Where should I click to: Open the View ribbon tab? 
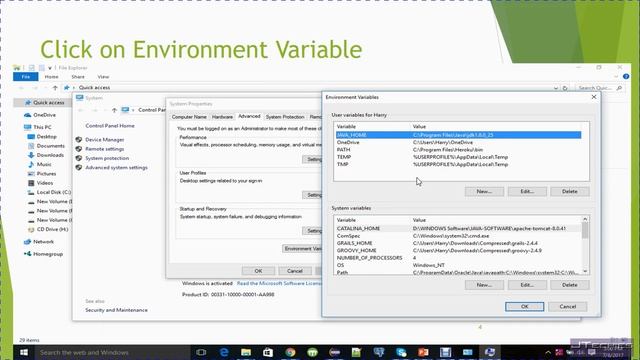103,77
